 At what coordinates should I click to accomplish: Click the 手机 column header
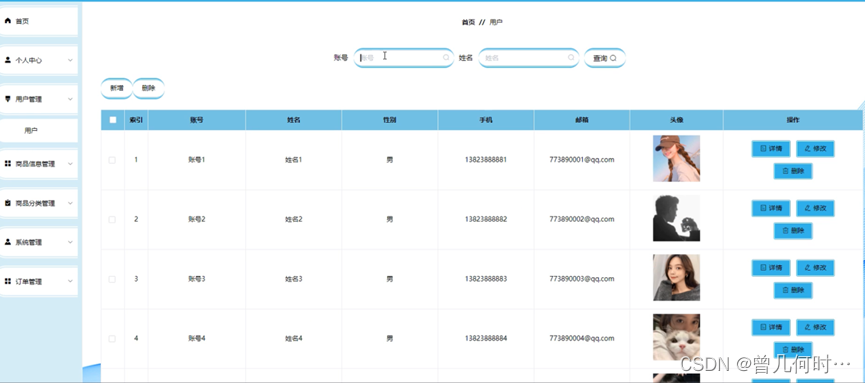(486, 120)
